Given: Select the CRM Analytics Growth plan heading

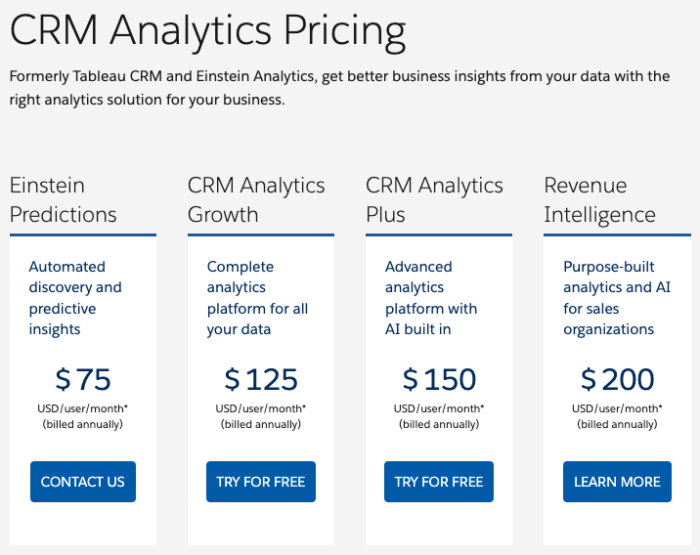Looking at the screenshot, I should click(256, 200).
